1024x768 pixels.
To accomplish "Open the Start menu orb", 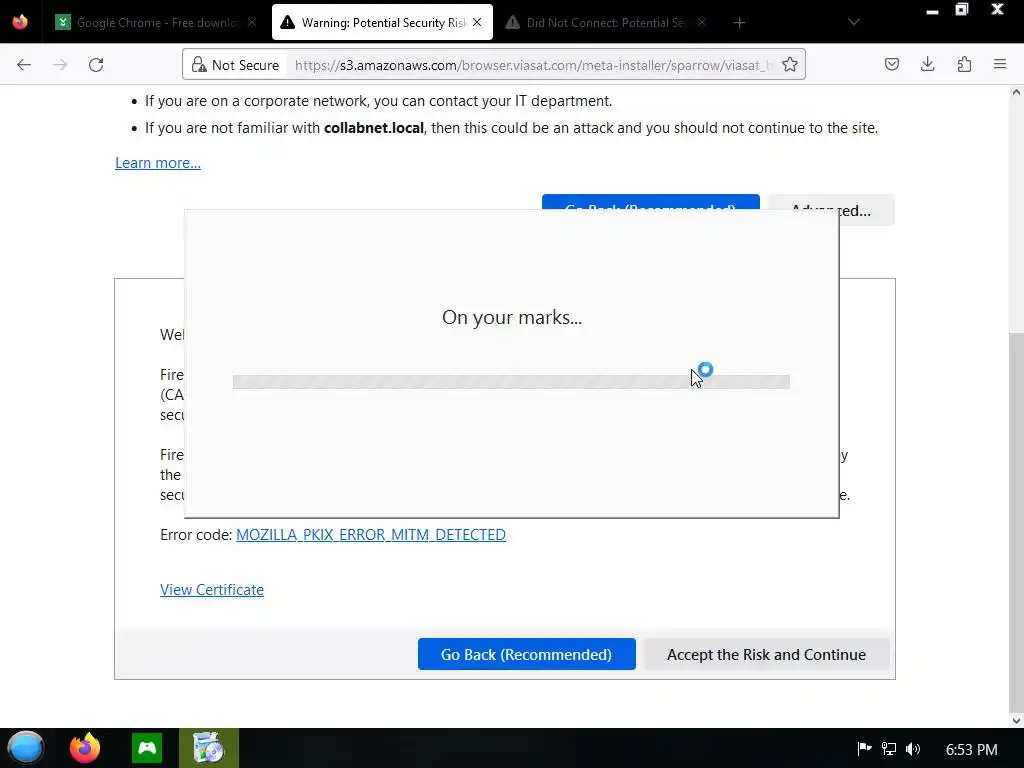I will point(25,748).
